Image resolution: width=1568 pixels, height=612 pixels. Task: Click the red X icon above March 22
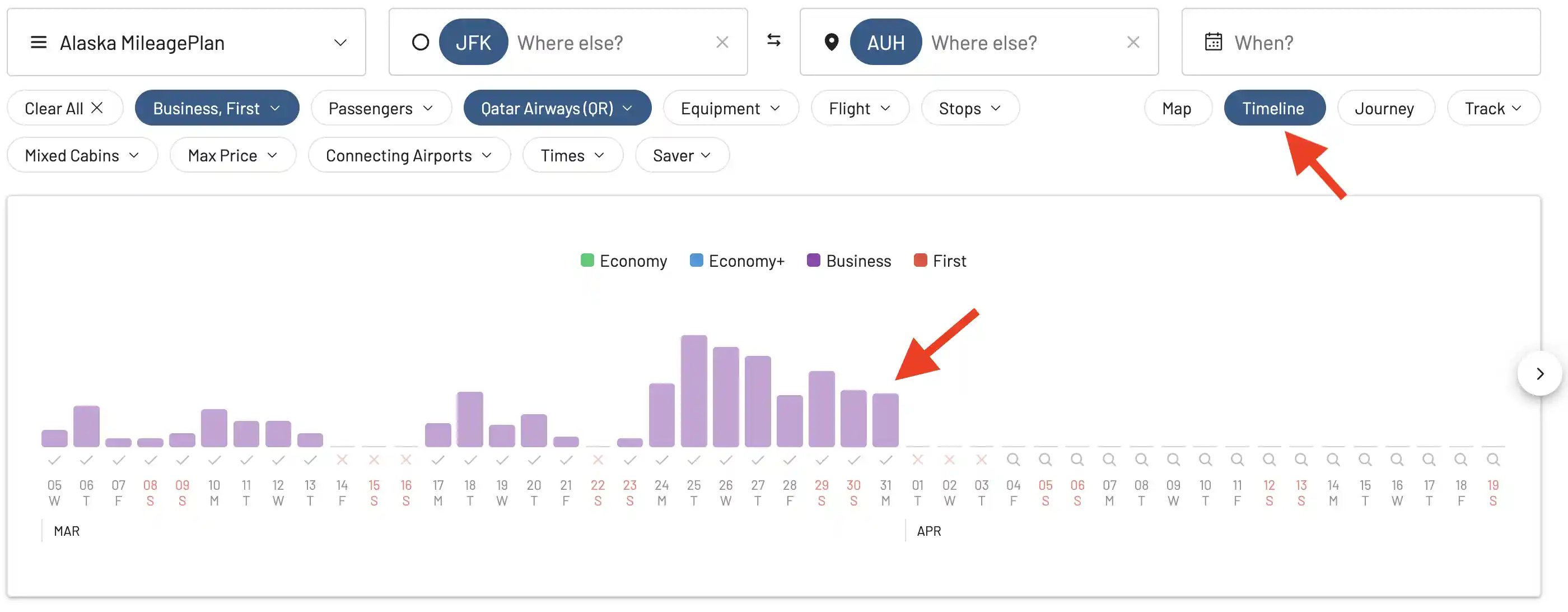click(598, 460)
